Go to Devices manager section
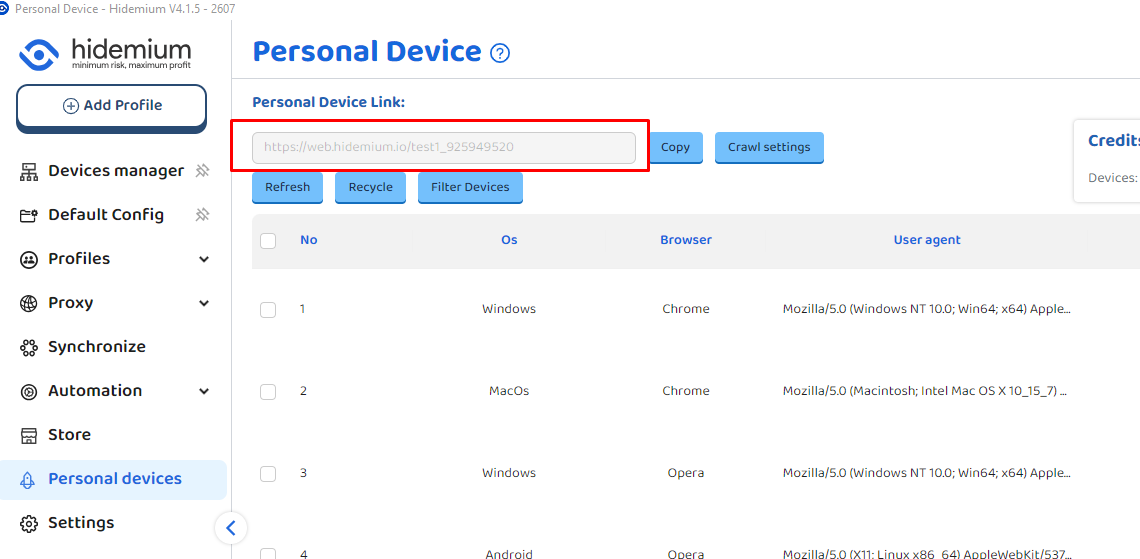This screenshot has width=1140, height=559. [115, 171]
